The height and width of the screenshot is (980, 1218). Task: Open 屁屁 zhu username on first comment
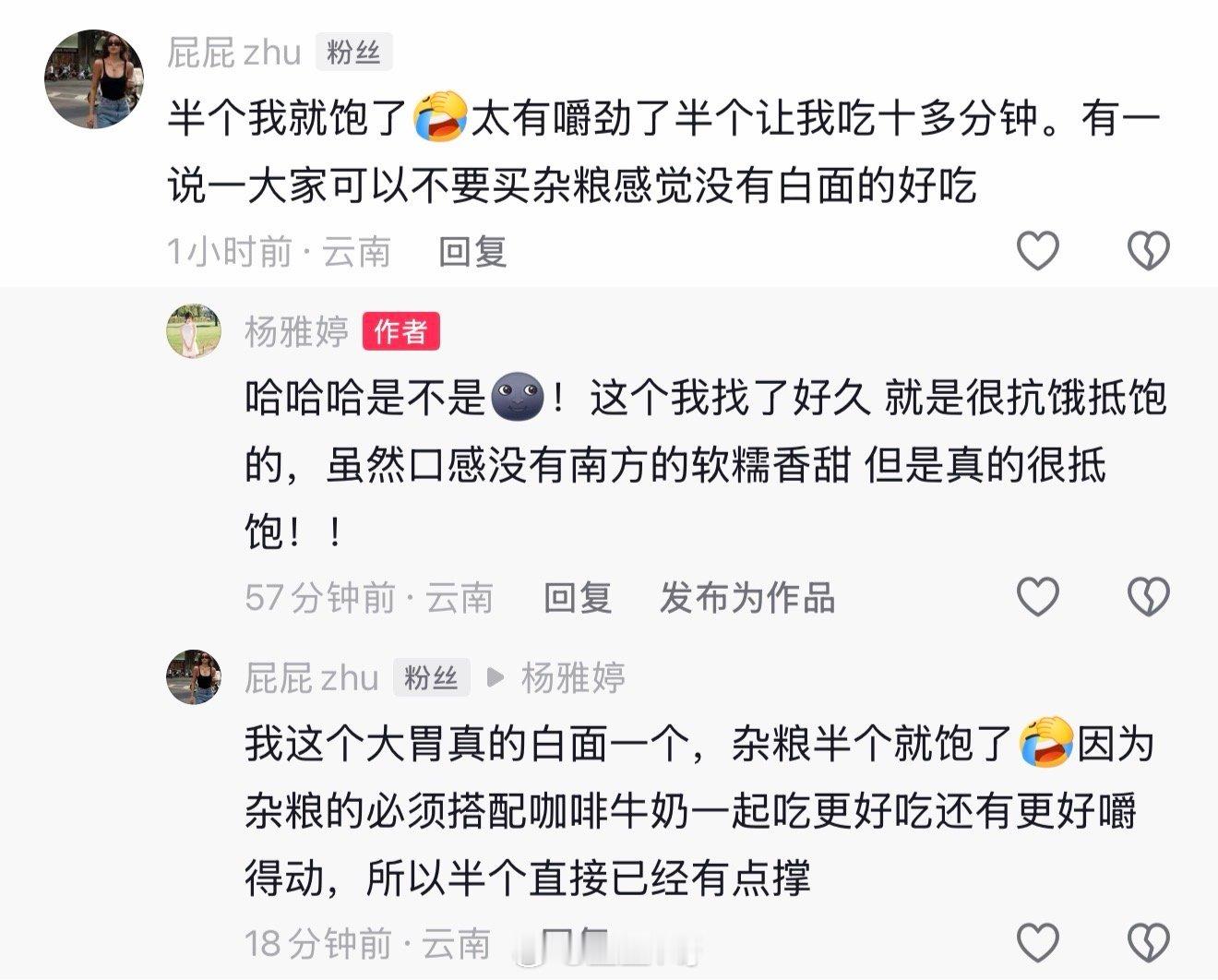pos(234,53)
